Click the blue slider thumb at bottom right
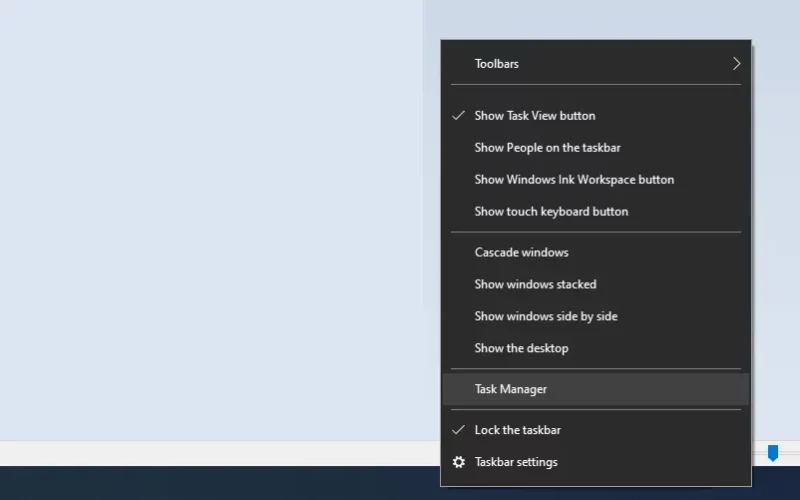Screen dimensions: 800x500 point(773,453)
